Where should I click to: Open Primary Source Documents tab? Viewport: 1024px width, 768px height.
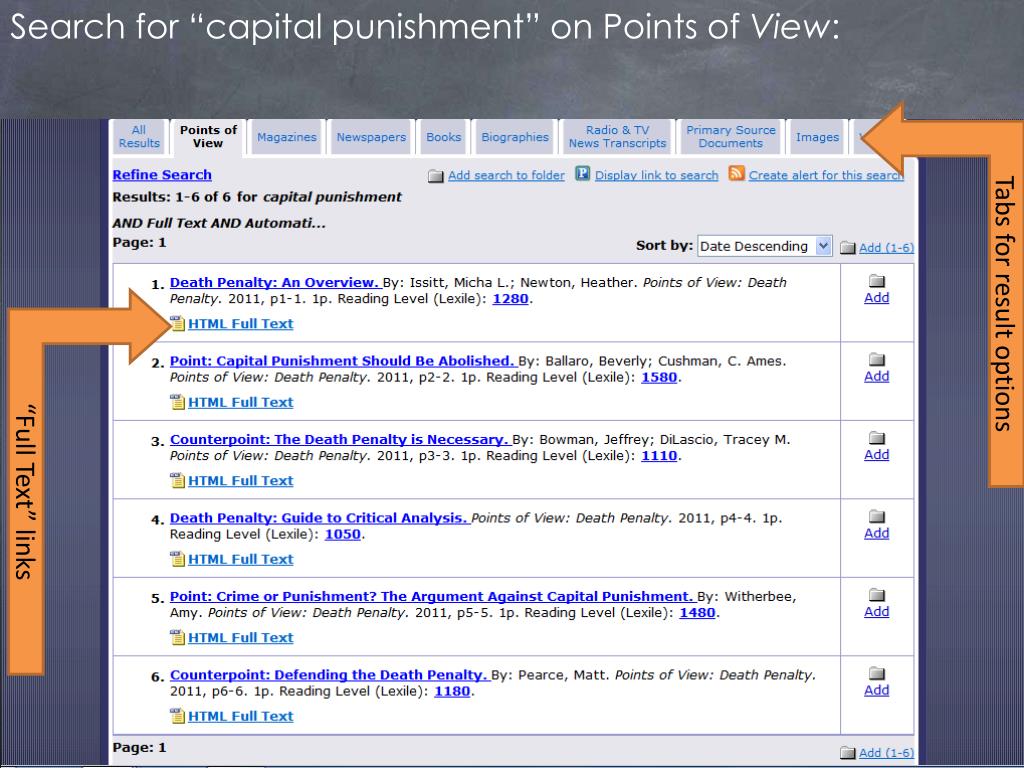(x=731, y=136)
